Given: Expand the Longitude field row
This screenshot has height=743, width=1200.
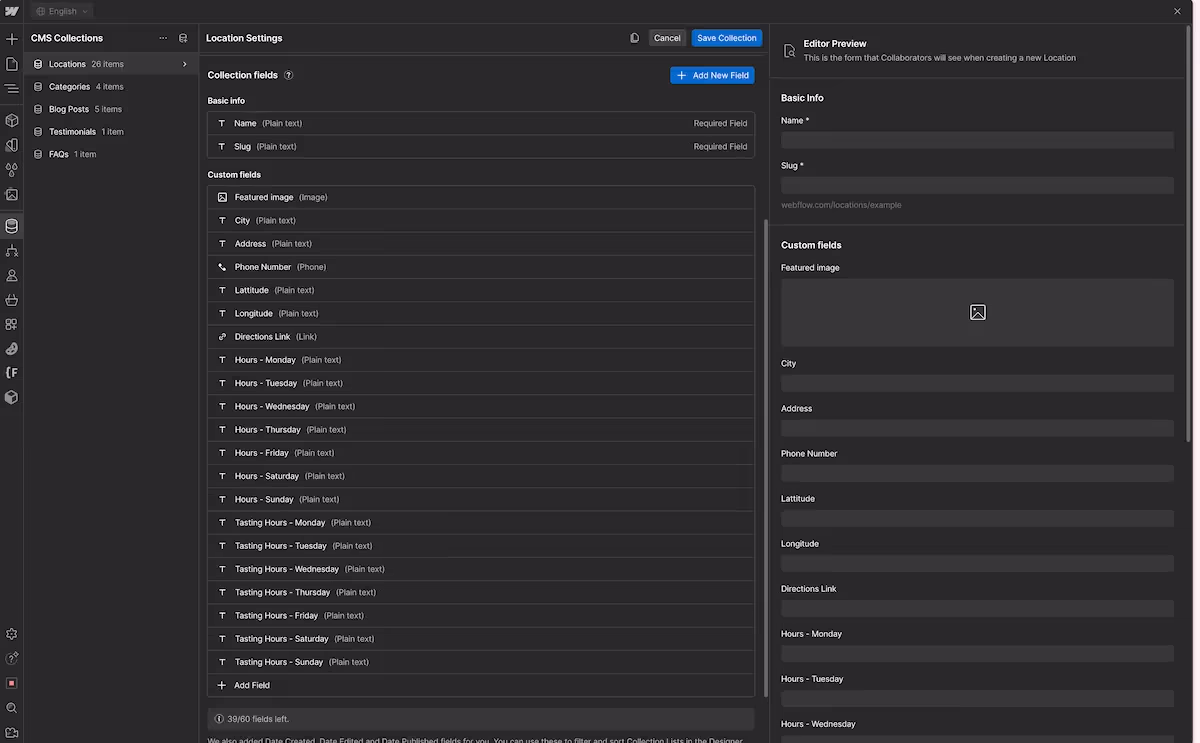Looking at the screenshot, I should pyautogui.click(x=481, y=313).
